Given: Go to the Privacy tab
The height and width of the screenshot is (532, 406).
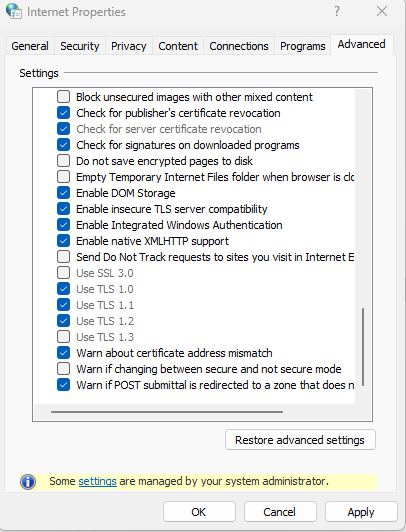Looking at the screenshot, I should click(129, 46).
